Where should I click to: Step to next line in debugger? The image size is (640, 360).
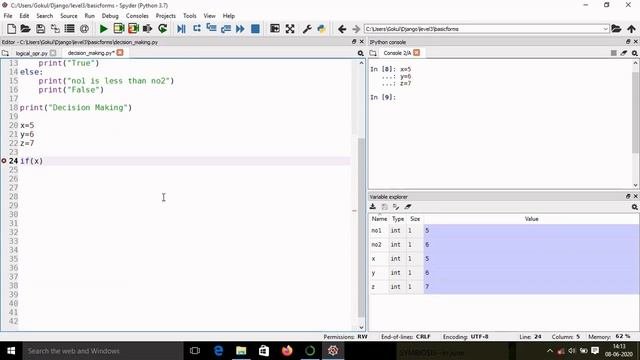pos(196,29)
